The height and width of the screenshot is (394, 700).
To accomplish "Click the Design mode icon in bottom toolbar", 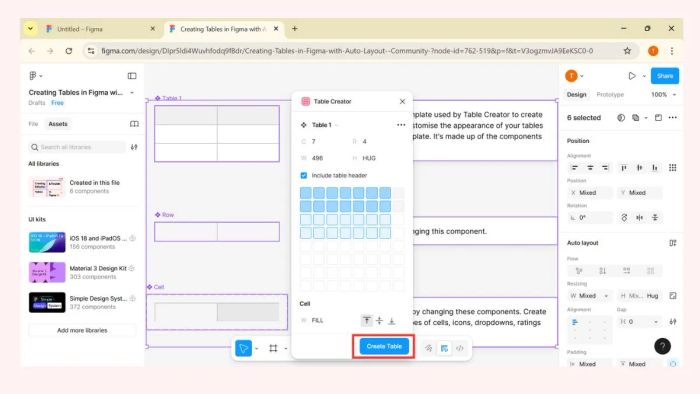I will tap(444, 348).
